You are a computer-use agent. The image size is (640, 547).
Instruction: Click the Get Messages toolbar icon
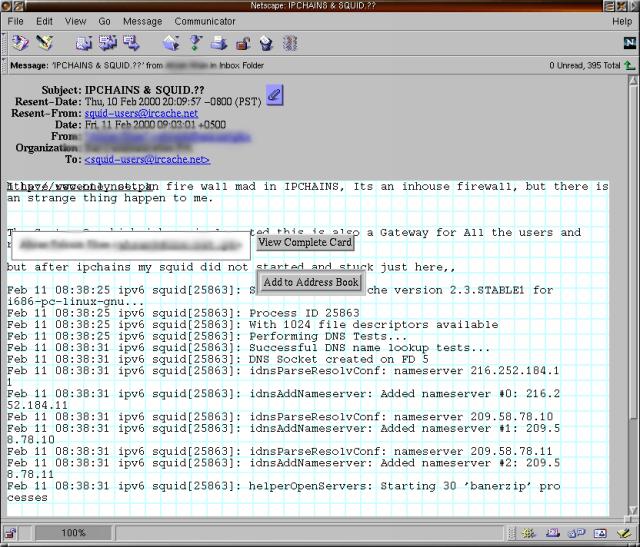(20, 43)
